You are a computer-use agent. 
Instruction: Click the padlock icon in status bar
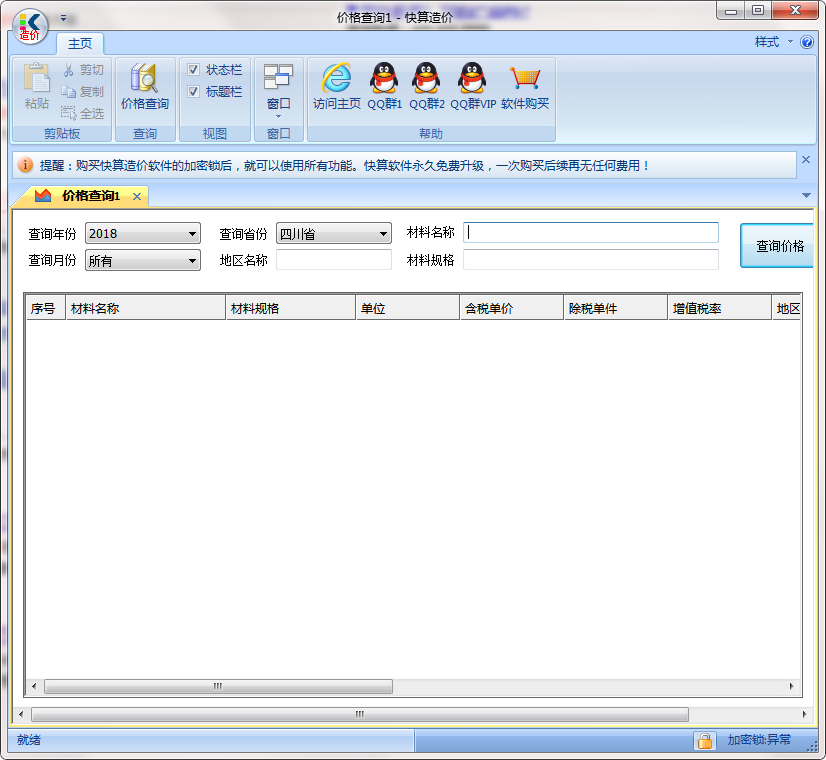705,741
